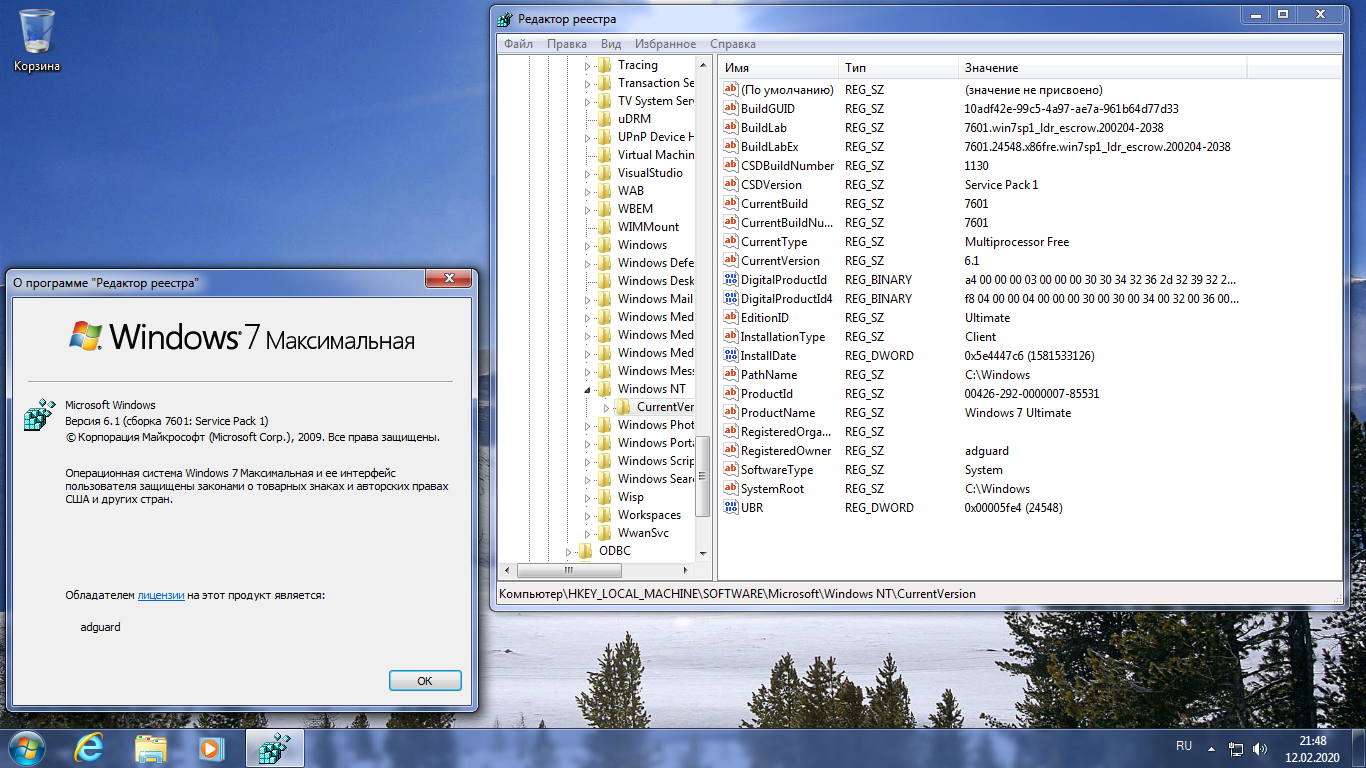1366x768 pixels.
Task: Expand the ODBC tree node
Action: pyautogui.click(x=570, y=551)
